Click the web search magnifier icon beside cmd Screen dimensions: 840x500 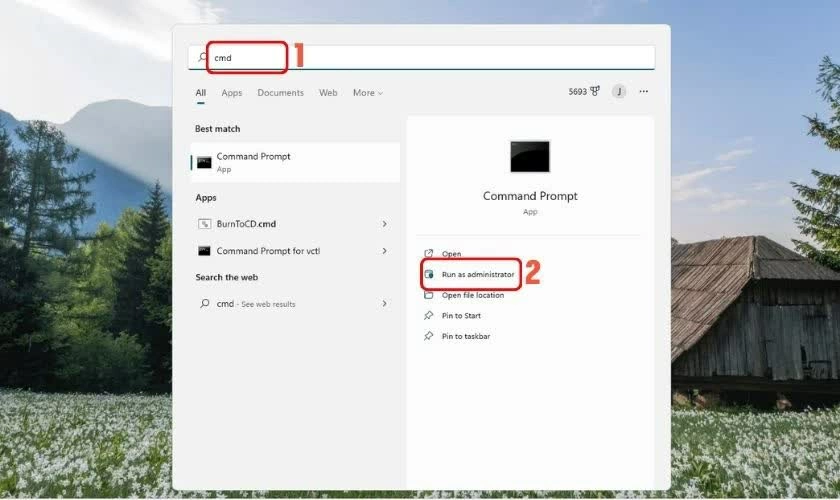pos(205,303)
